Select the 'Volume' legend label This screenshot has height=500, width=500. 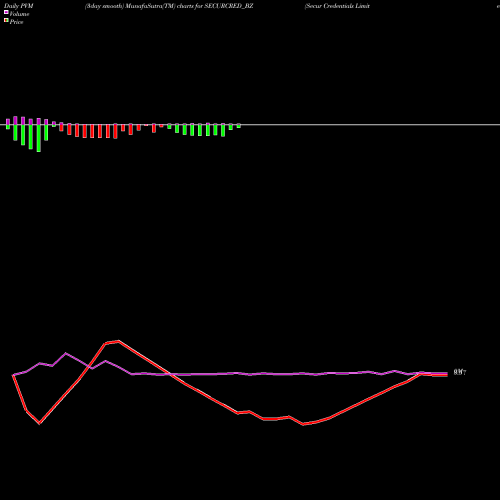[19, 14]
